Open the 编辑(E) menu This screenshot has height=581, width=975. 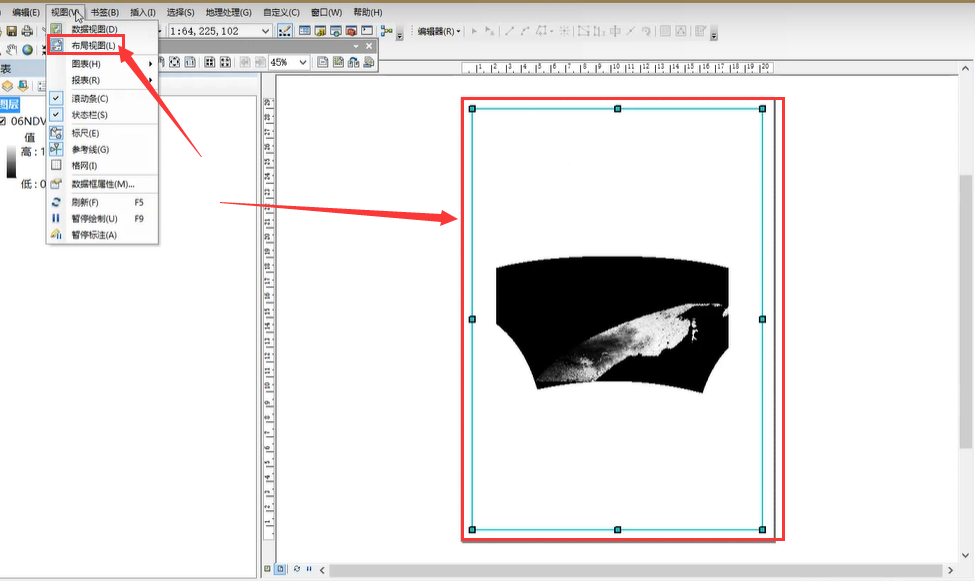tap(25, 12)
